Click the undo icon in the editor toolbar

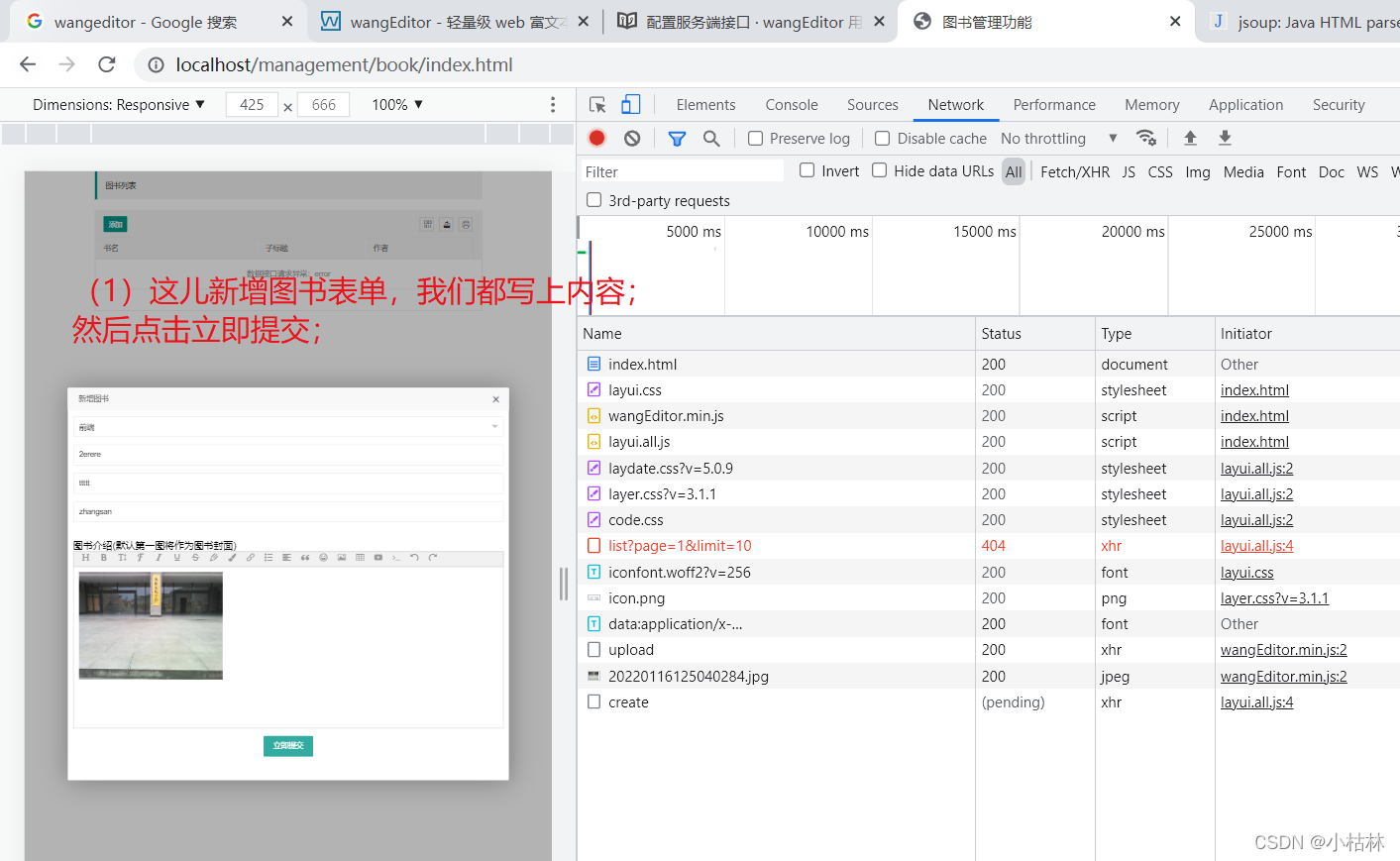tap(413, 558)
